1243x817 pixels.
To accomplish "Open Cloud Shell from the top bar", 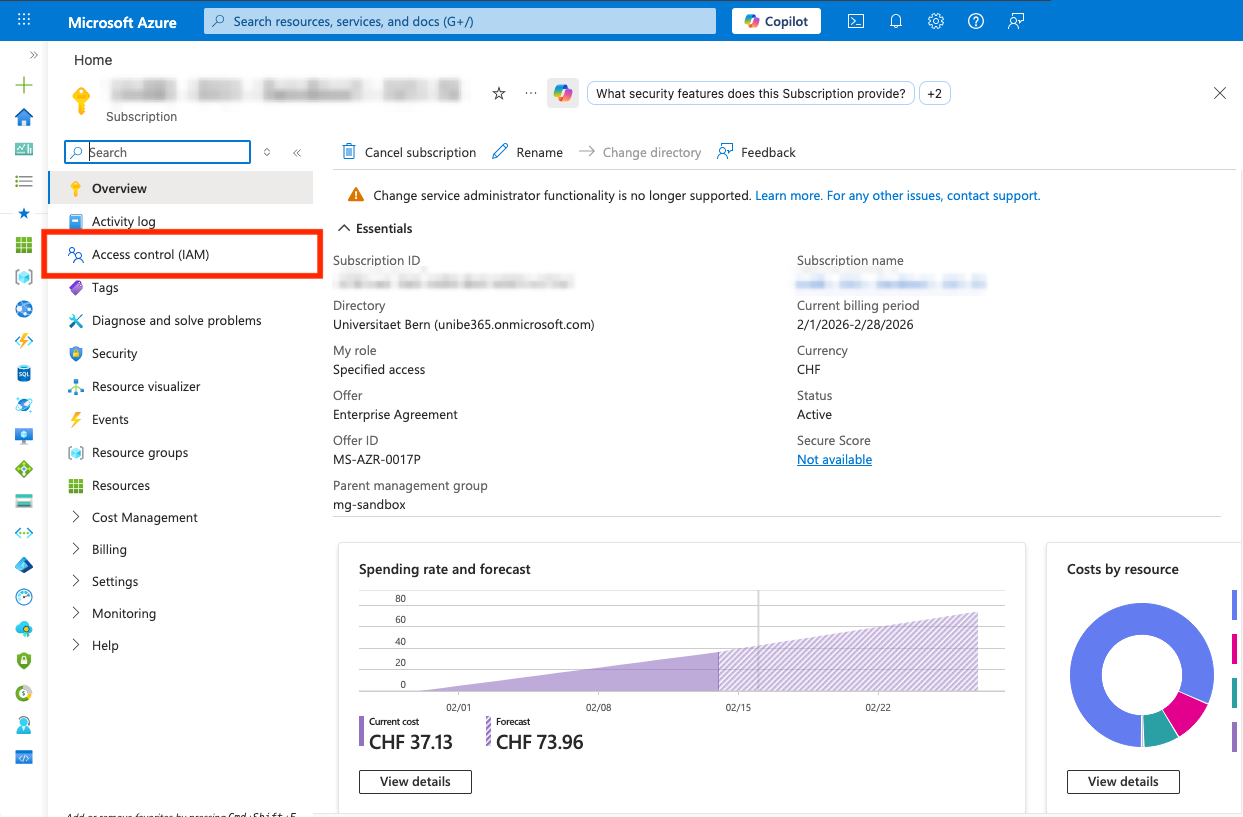I will [856, 21].
